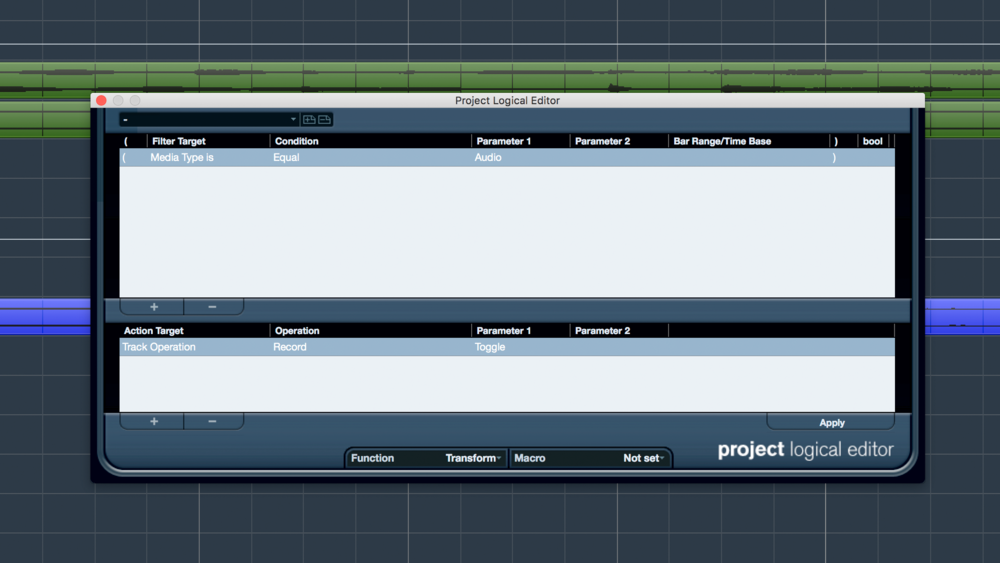Click the bool cell of filter row
1000x563 pixels.
[x=873, y=158]
